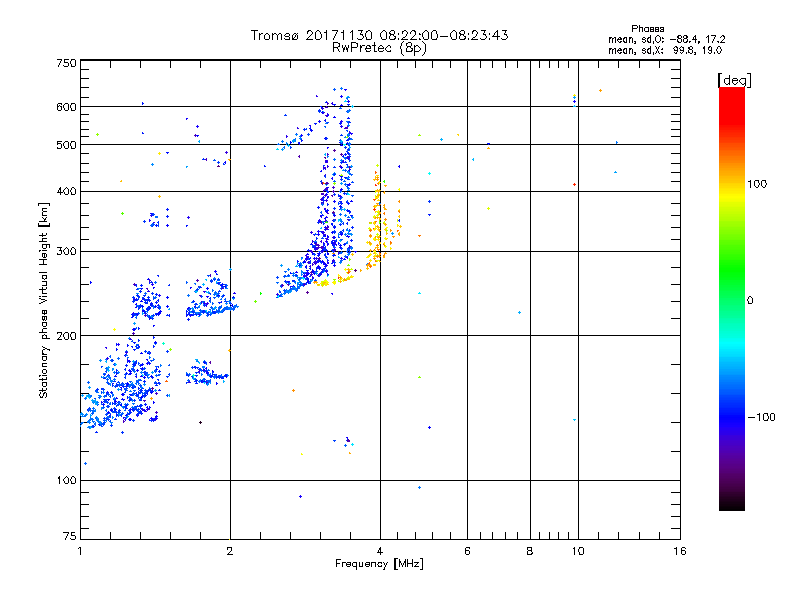Click the y-axis label '100' at bottom left
This screenshot has width=800, height=600.
click(x=66, y=481)
